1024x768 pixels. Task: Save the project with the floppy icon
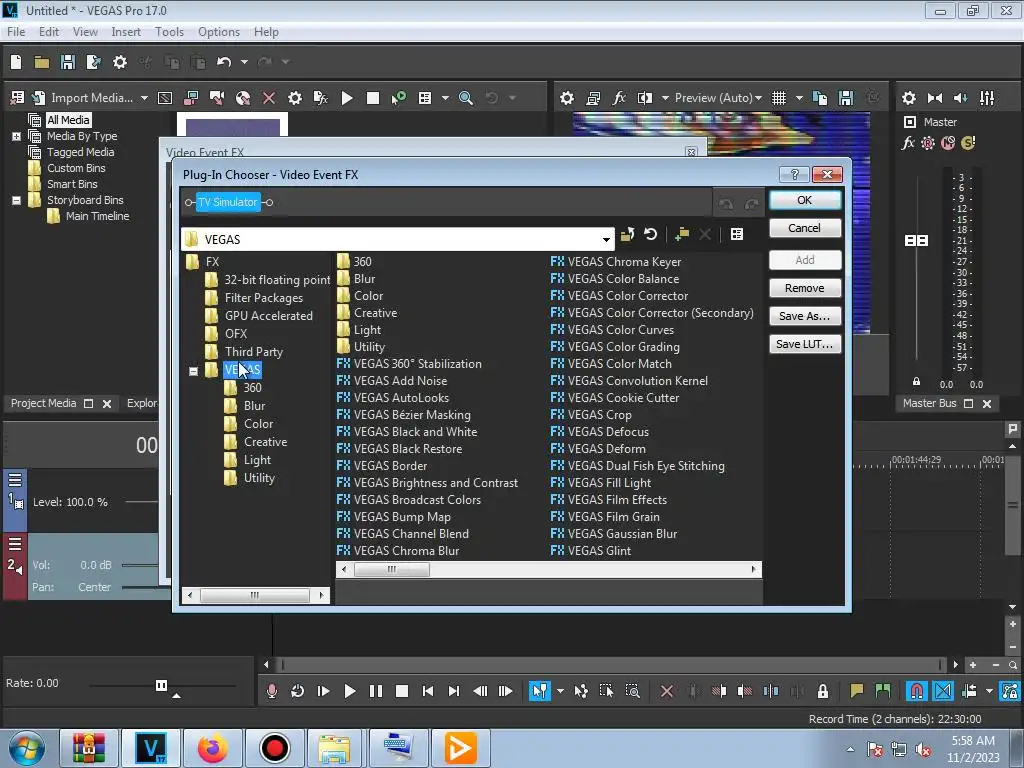(x=67, y=62)
